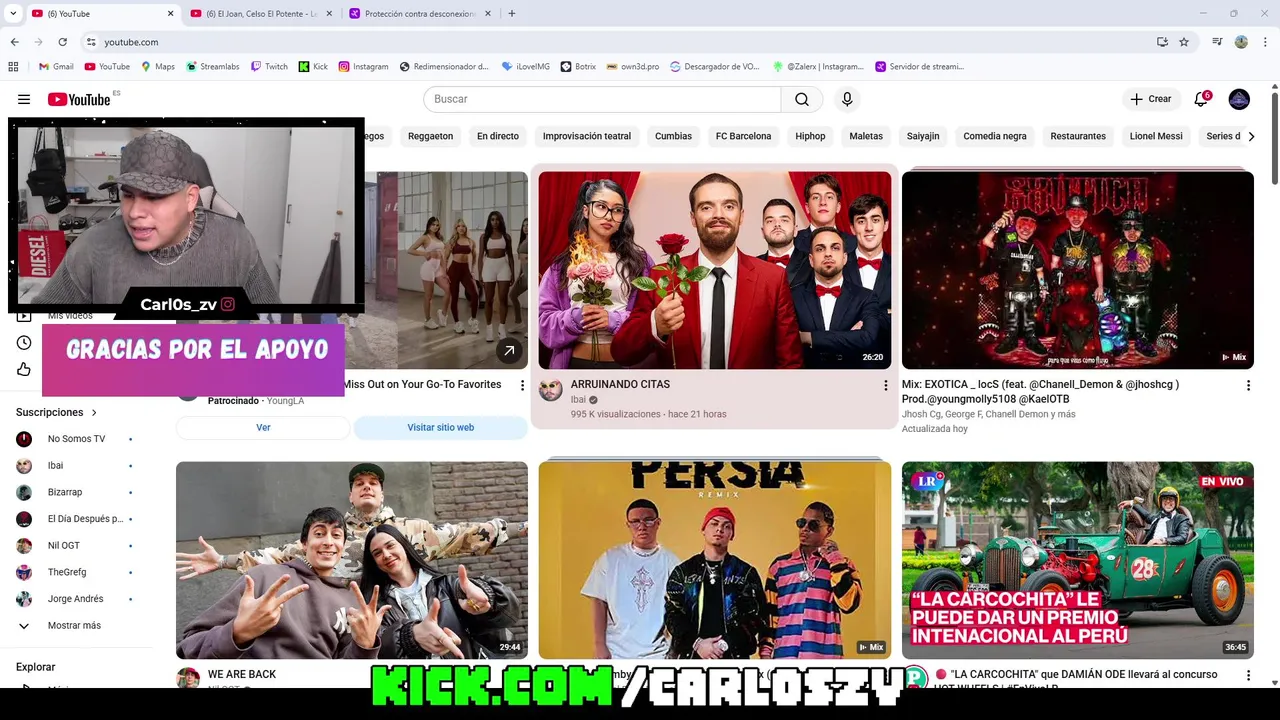Select the Hiphop filter chip
This screenshot has width=1280, height=720.
811,136
